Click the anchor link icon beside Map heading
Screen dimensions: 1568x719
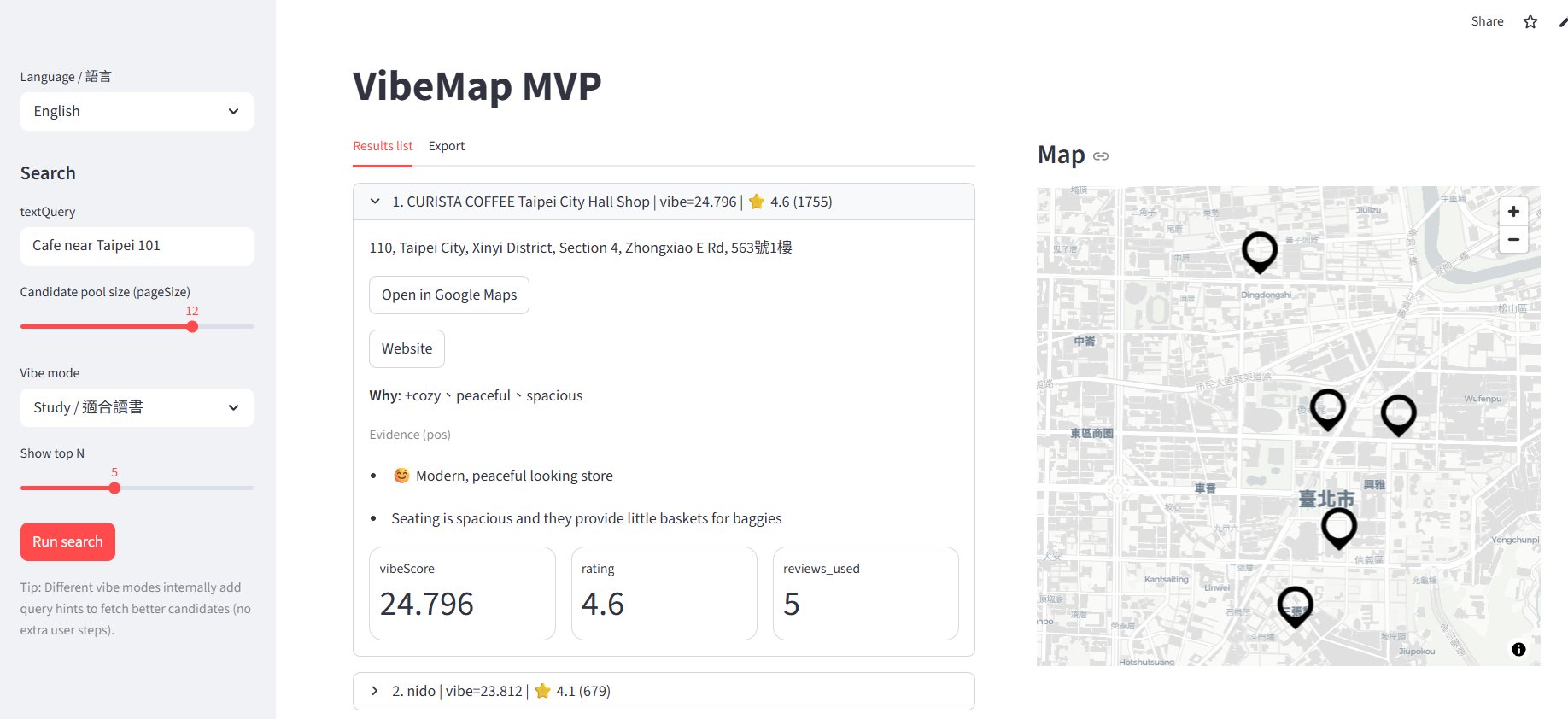click(1101, 156)
